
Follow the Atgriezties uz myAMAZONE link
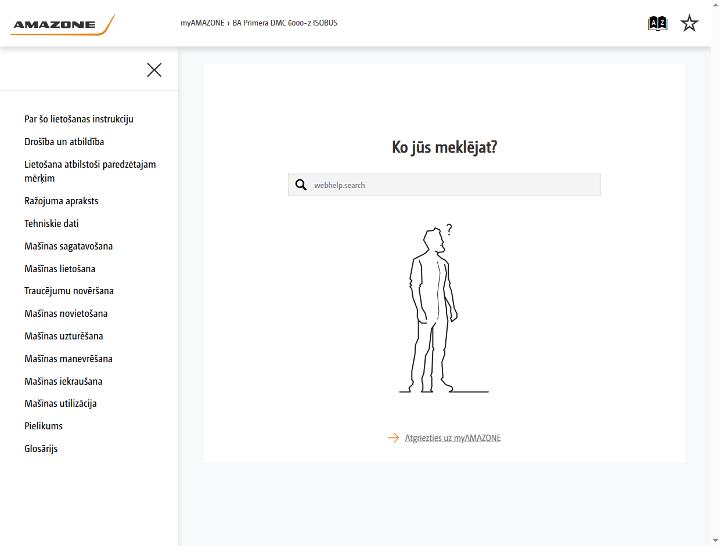(x=452, y=438)
